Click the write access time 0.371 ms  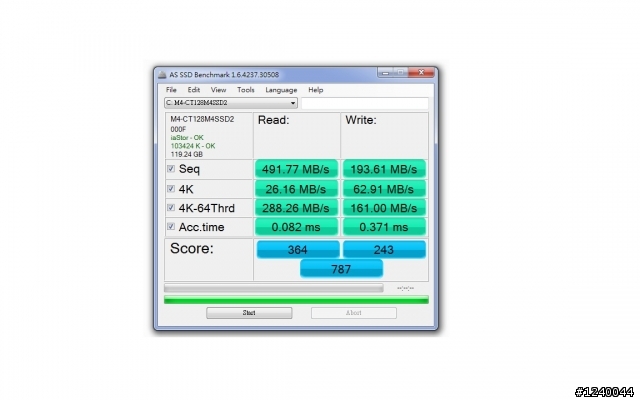(x=384, y=227)
